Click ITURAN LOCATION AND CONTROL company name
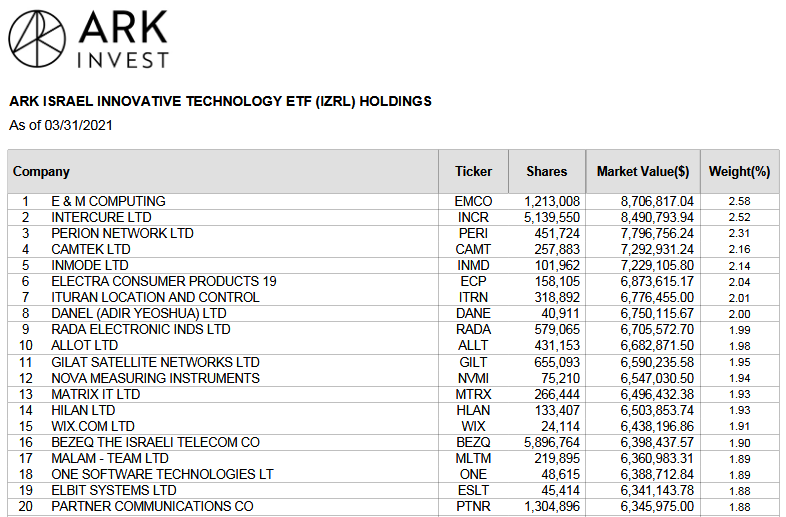The image size is (786, 517). (155, 297)
